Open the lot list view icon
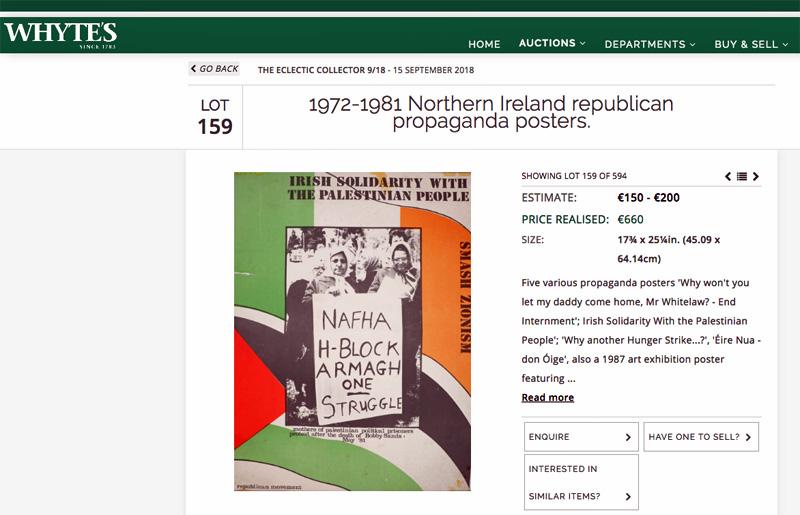800x515 pixels. click(x=742, y=177)
